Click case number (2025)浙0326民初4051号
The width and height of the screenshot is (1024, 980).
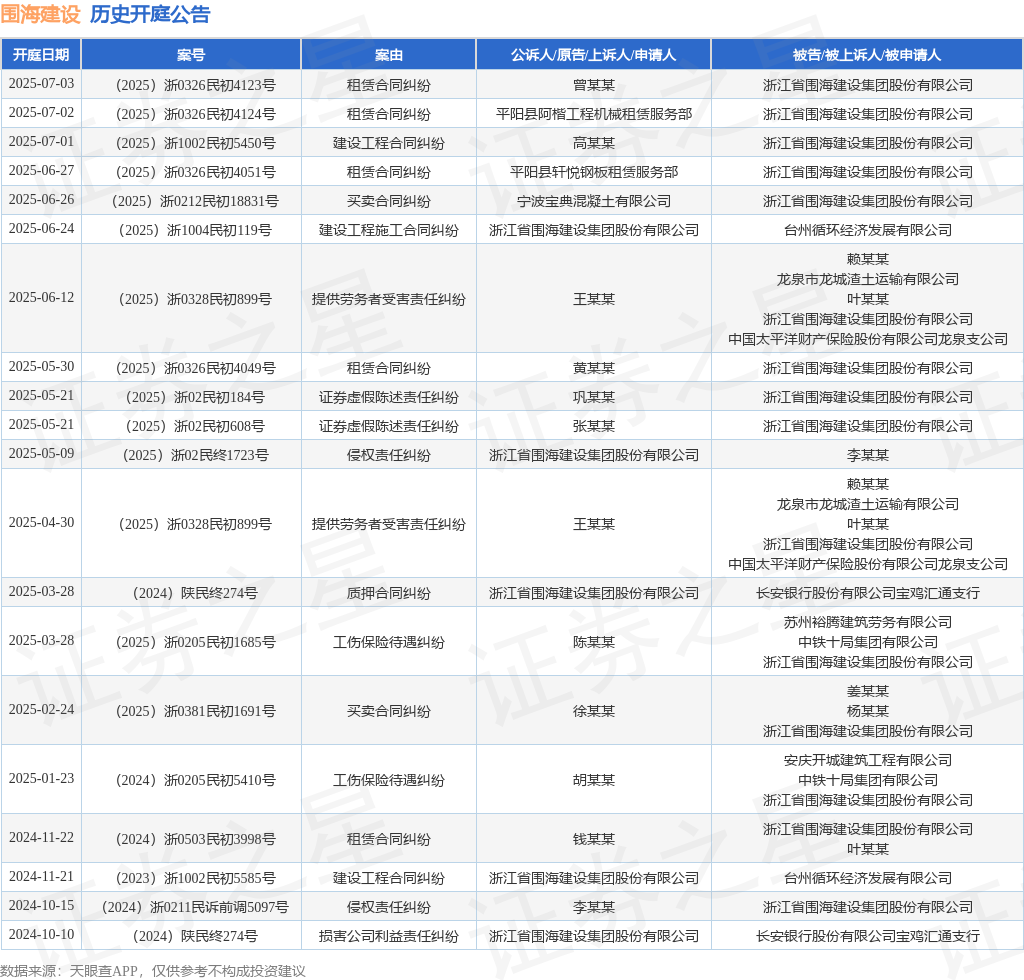point(195,172)
